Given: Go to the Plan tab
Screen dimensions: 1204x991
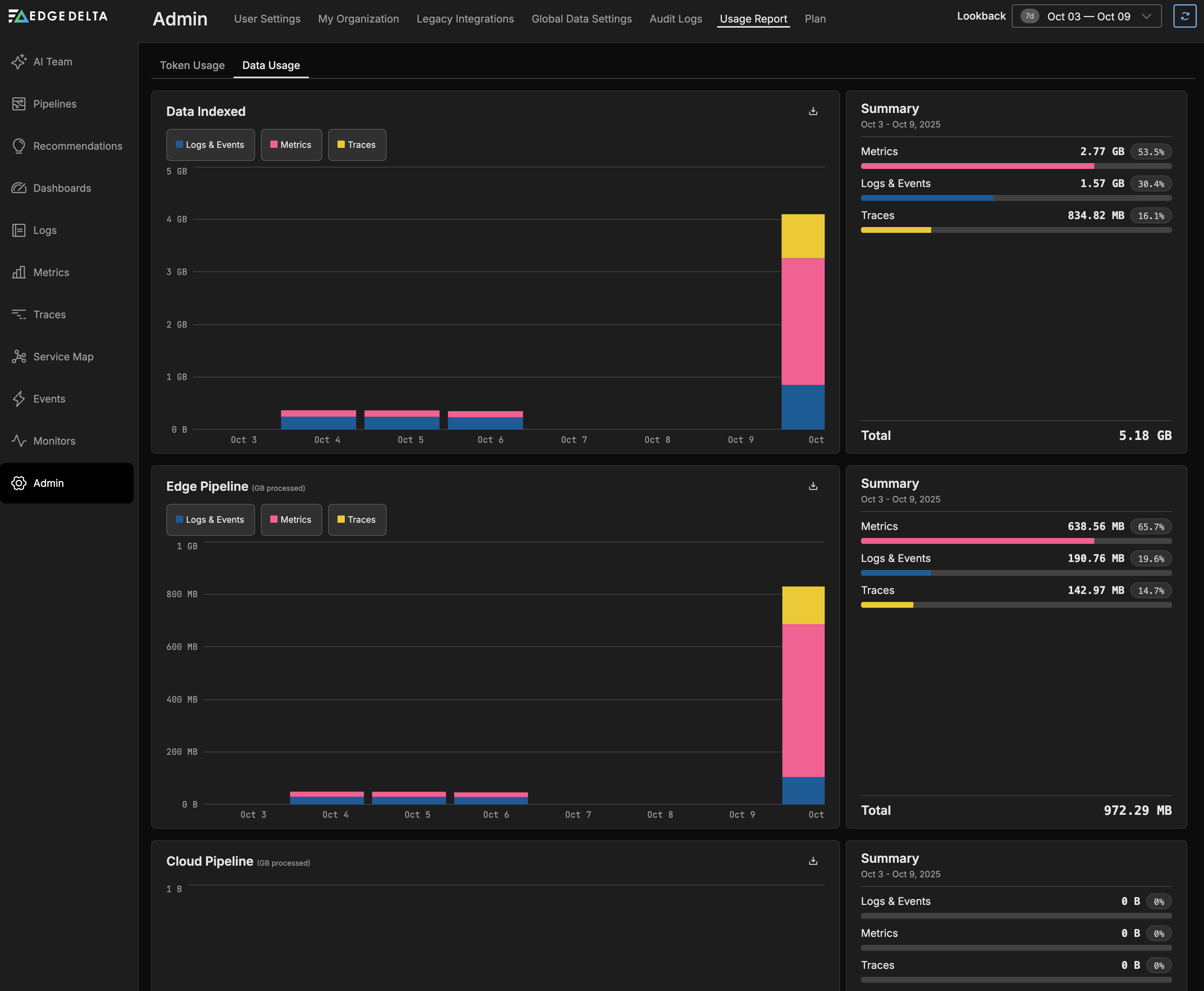Looking at the screenshot, I should (x=815, y=19).
